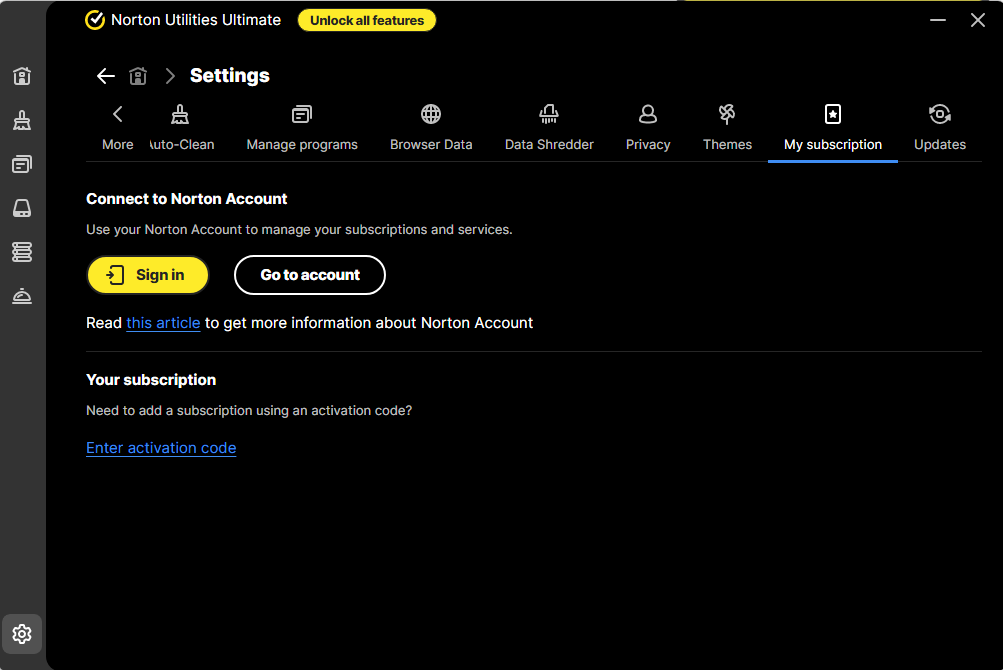Open the Updates tab
This screenshot has height=670, width=1003.
[x=940, y=128]
